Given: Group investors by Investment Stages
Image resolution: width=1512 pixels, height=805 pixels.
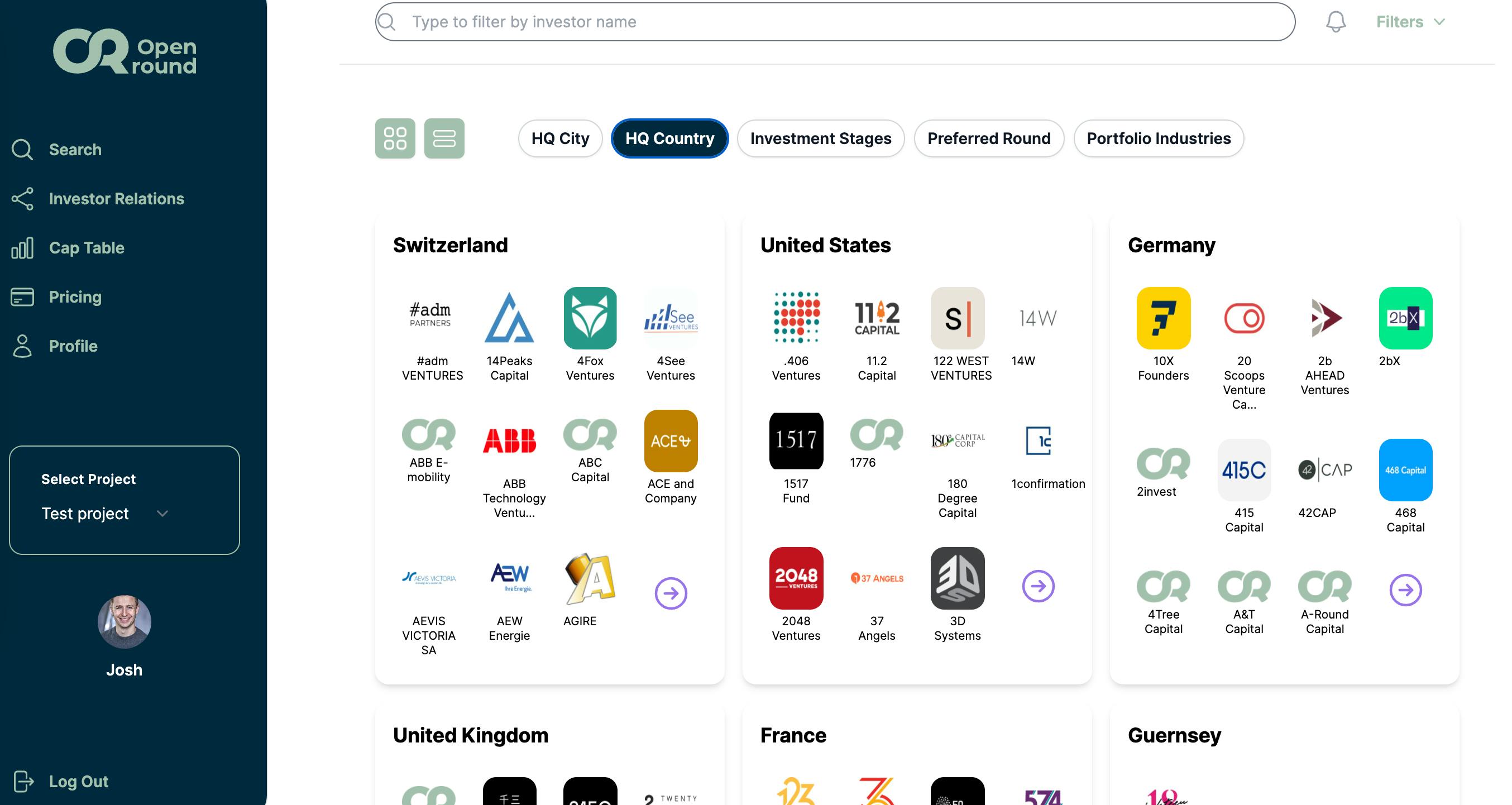Looking at the screenshot, I should pyautogui.click(x=821, y=138).
